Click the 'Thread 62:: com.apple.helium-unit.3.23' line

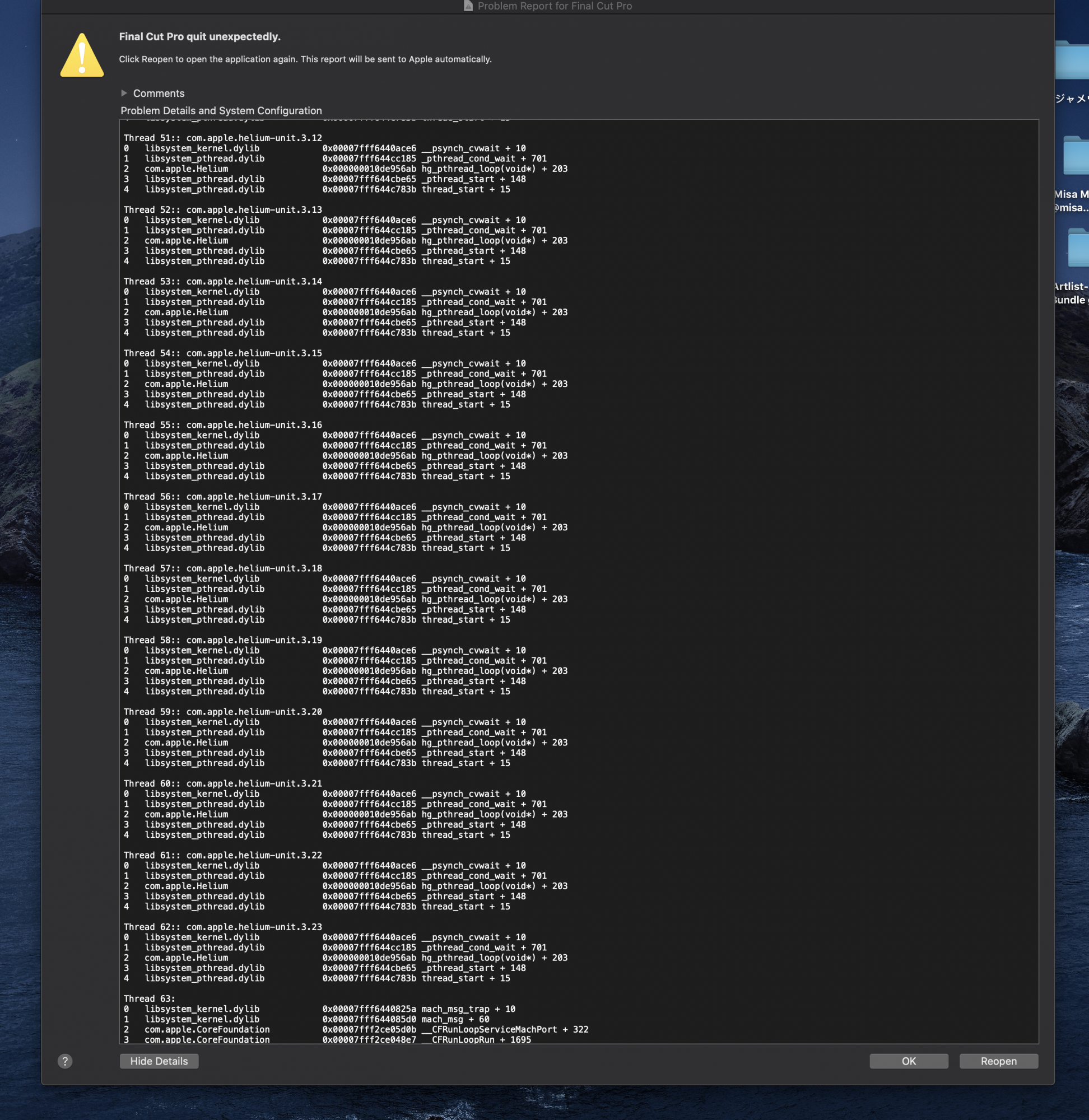click(x=222, y=927)
